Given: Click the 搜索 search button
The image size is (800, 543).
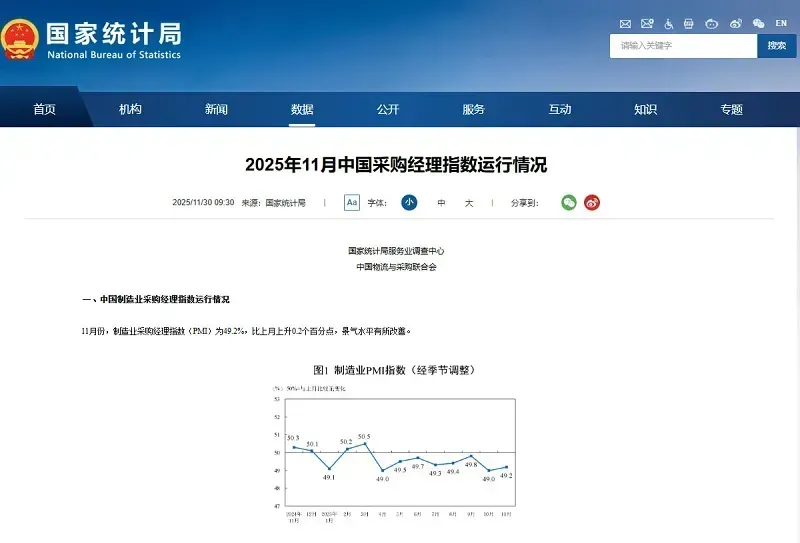Looking at the screenshot, I should click(x=777, y=46).
